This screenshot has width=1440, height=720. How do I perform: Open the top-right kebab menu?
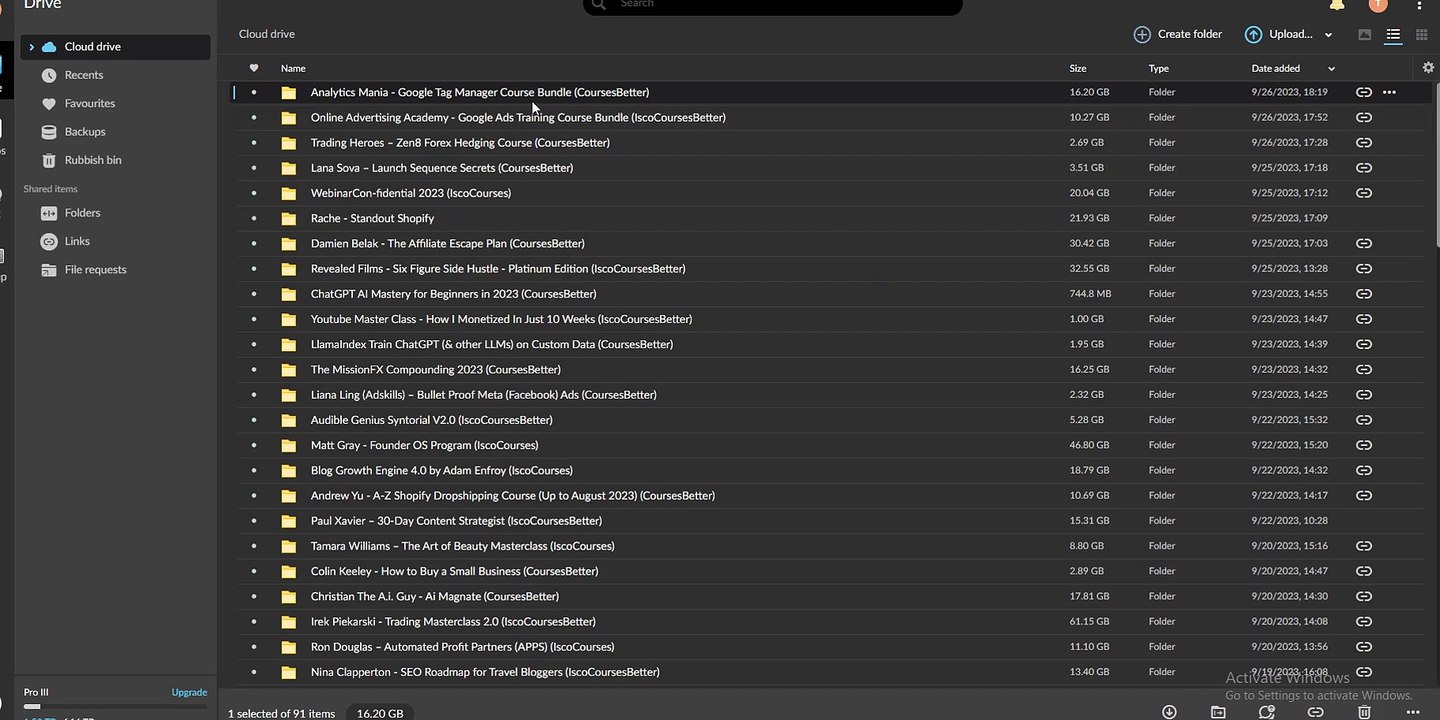1420,6
